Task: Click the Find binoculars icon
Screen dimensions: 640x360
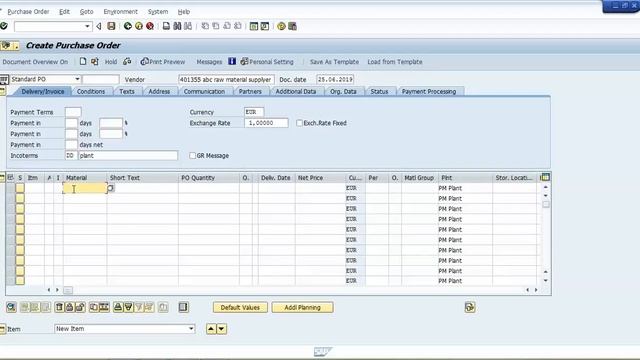Action: 177,26
